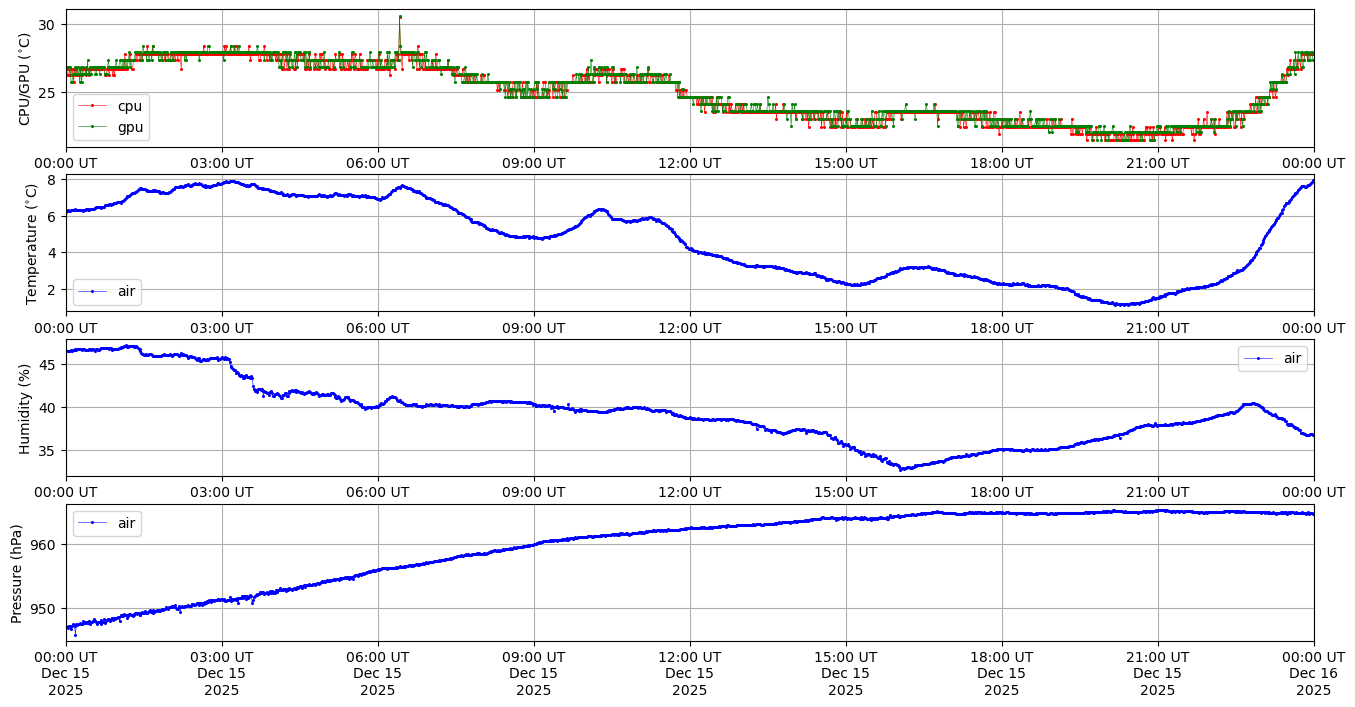The image size is (1355, 707).
Task: Click the 'Pressure (hPa)' y-axis label
Action: point(17,573)
